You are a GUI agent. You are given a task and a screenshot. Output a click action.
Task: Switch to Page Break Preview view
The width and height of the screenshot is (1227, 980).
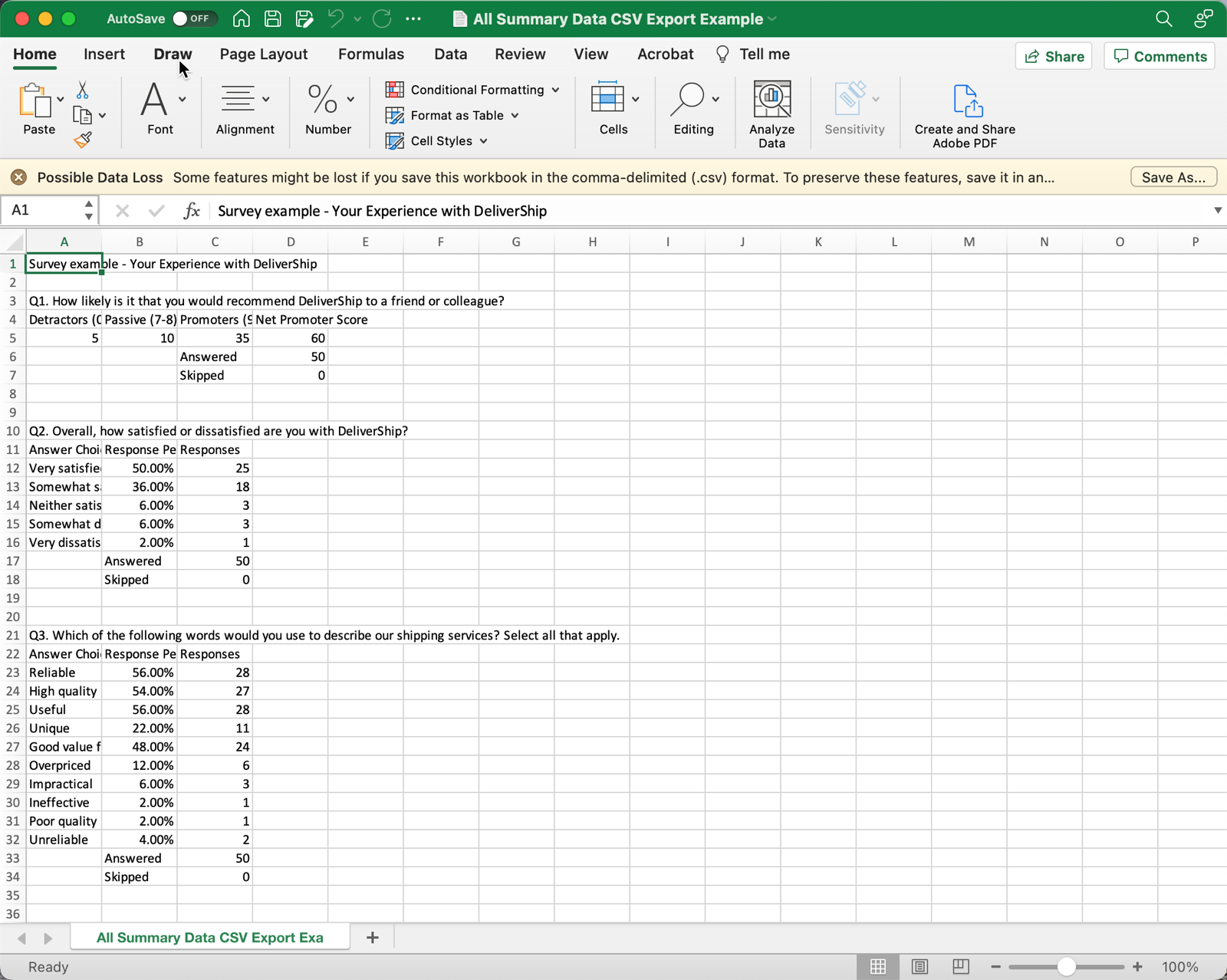[960, 967]
